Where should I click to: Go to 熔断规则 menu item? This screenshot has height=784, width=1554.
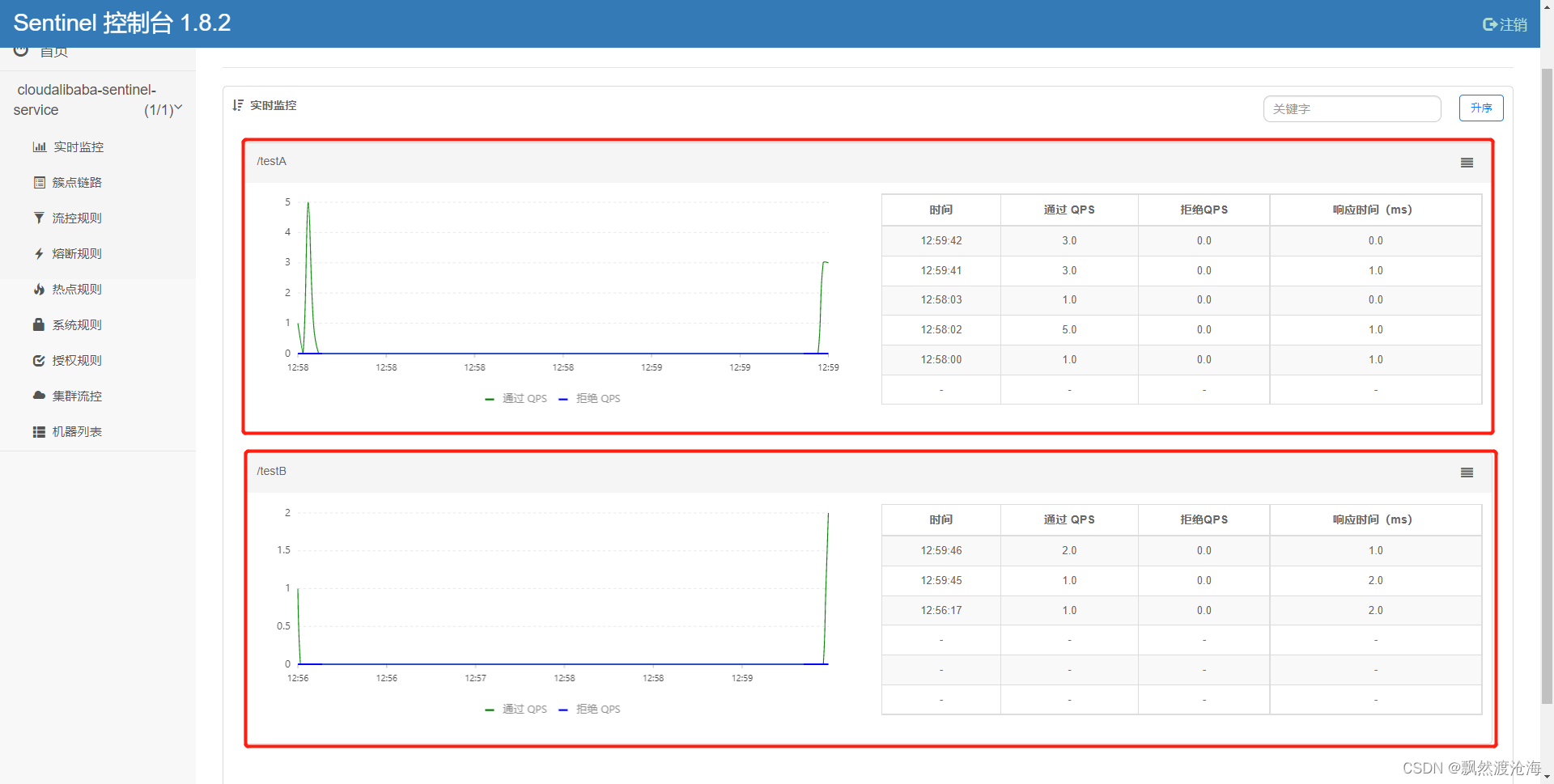tap(77, 254)
